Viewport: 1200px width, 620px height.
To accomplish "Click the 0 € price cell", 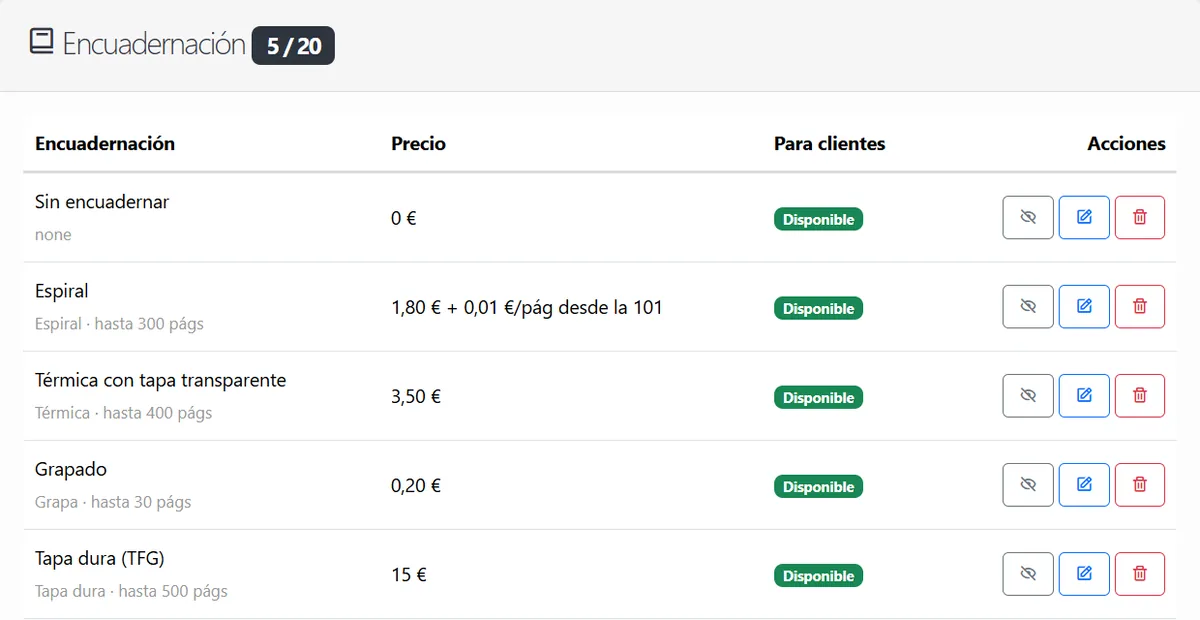I will [x=404, y=218].
